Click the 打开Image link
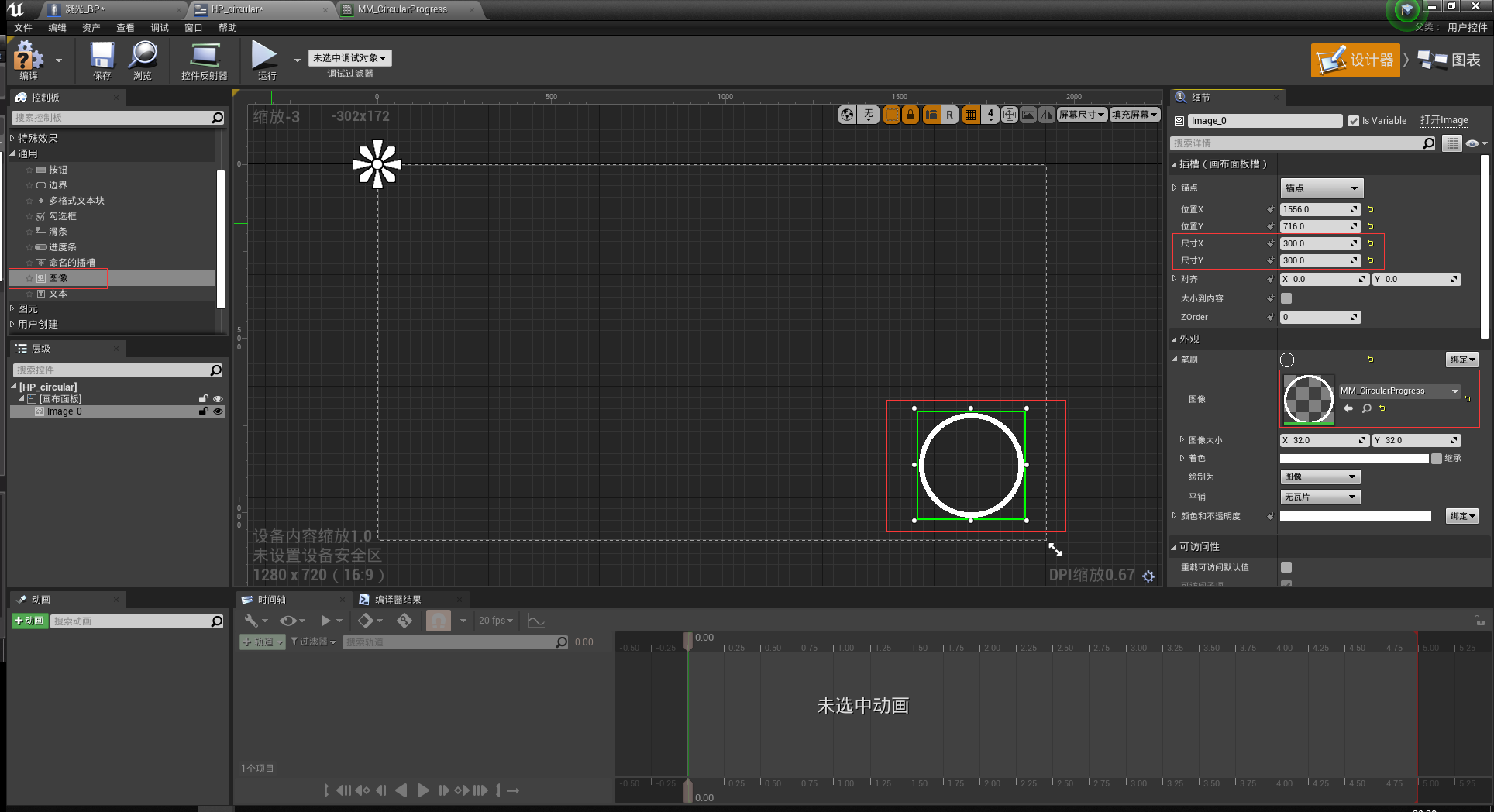This screenshot has height=812, width=1494. pos(1444,120)
